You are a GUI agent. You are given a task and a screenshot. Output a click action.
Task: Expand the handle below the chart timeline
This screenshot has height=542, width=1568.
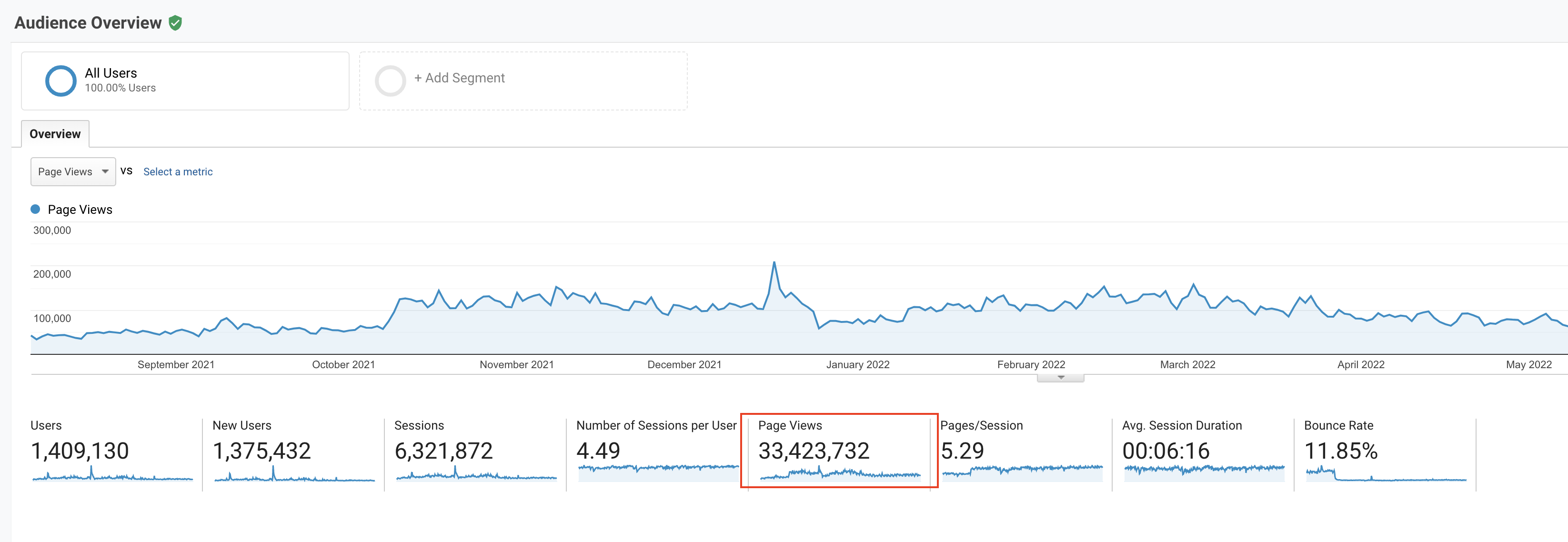coord(1060,378)
